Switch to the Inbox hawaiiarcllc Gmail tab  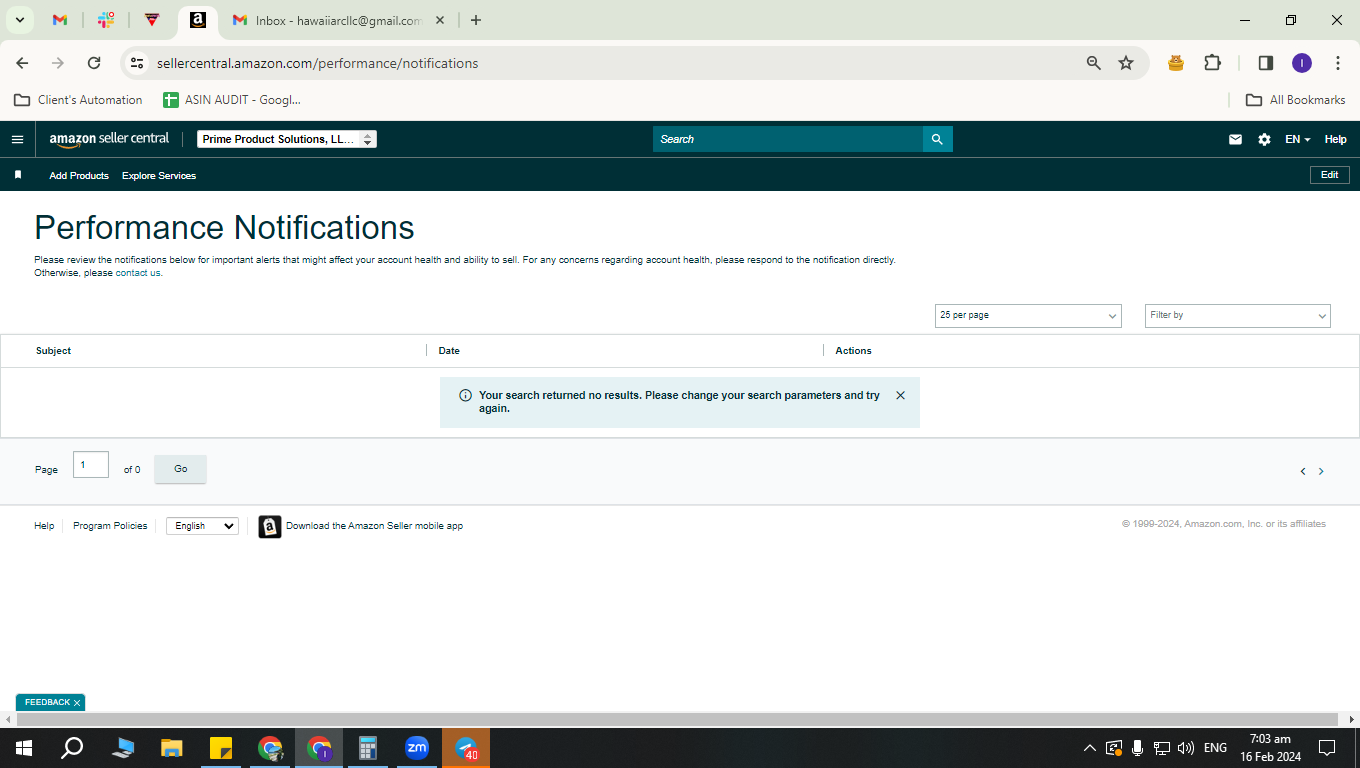click(338, 20)
